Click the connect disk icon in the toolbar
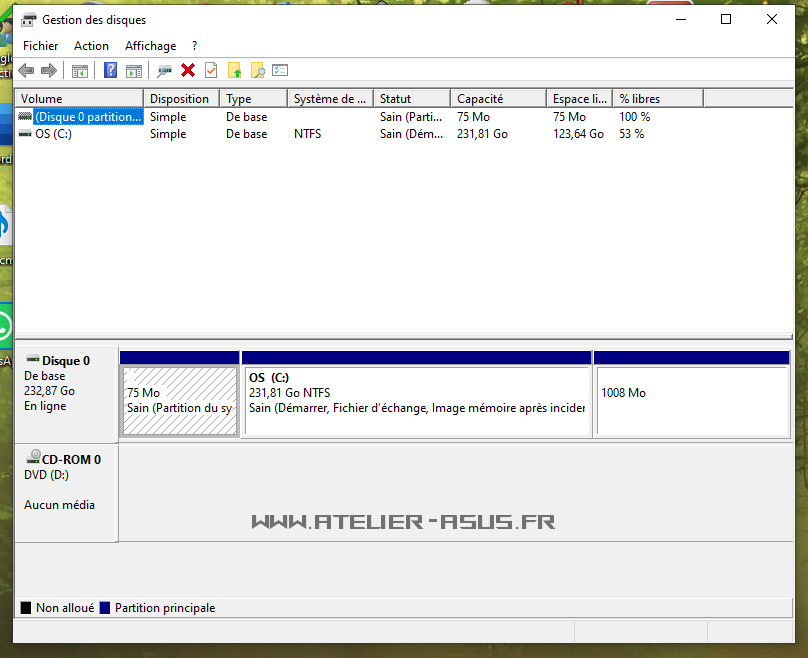Screen dimensions: 808x658 tap(164, 70)
